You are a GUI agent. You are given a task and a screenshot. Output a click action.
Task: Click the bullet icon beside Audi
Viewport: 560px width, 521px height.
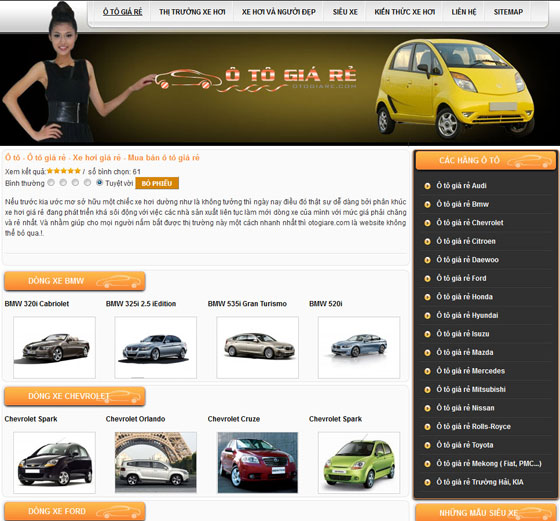(x=427, y=186)
